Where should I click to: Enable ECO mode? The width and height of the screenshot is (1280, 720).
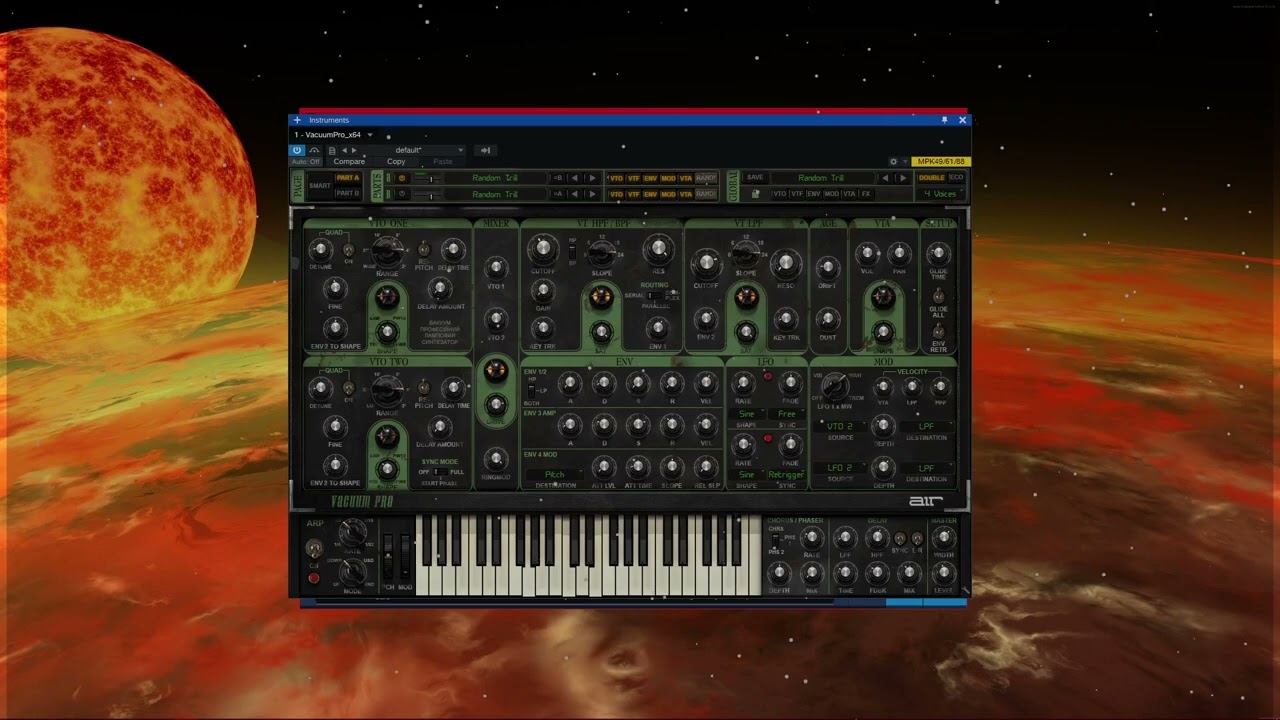point(956,178)
